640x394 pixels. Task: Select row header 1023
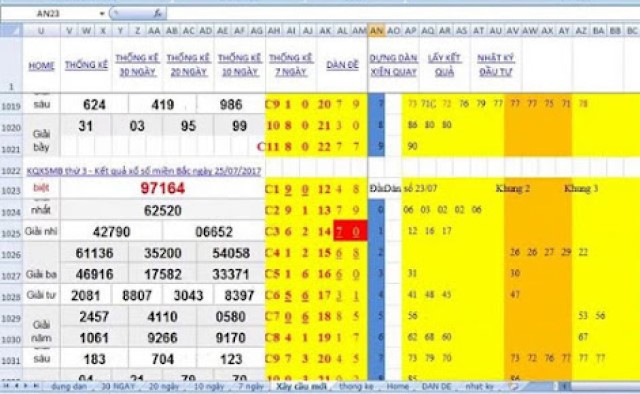(x=11, y=190)
